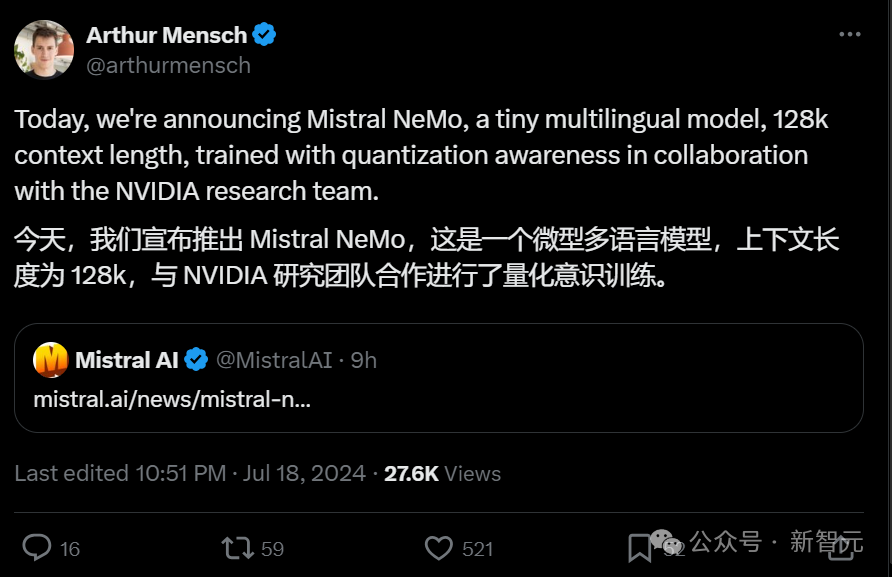Screen dimensions: 892x577
Task: Open the three-dot more options menu
Action: click(x=849, y=35)
